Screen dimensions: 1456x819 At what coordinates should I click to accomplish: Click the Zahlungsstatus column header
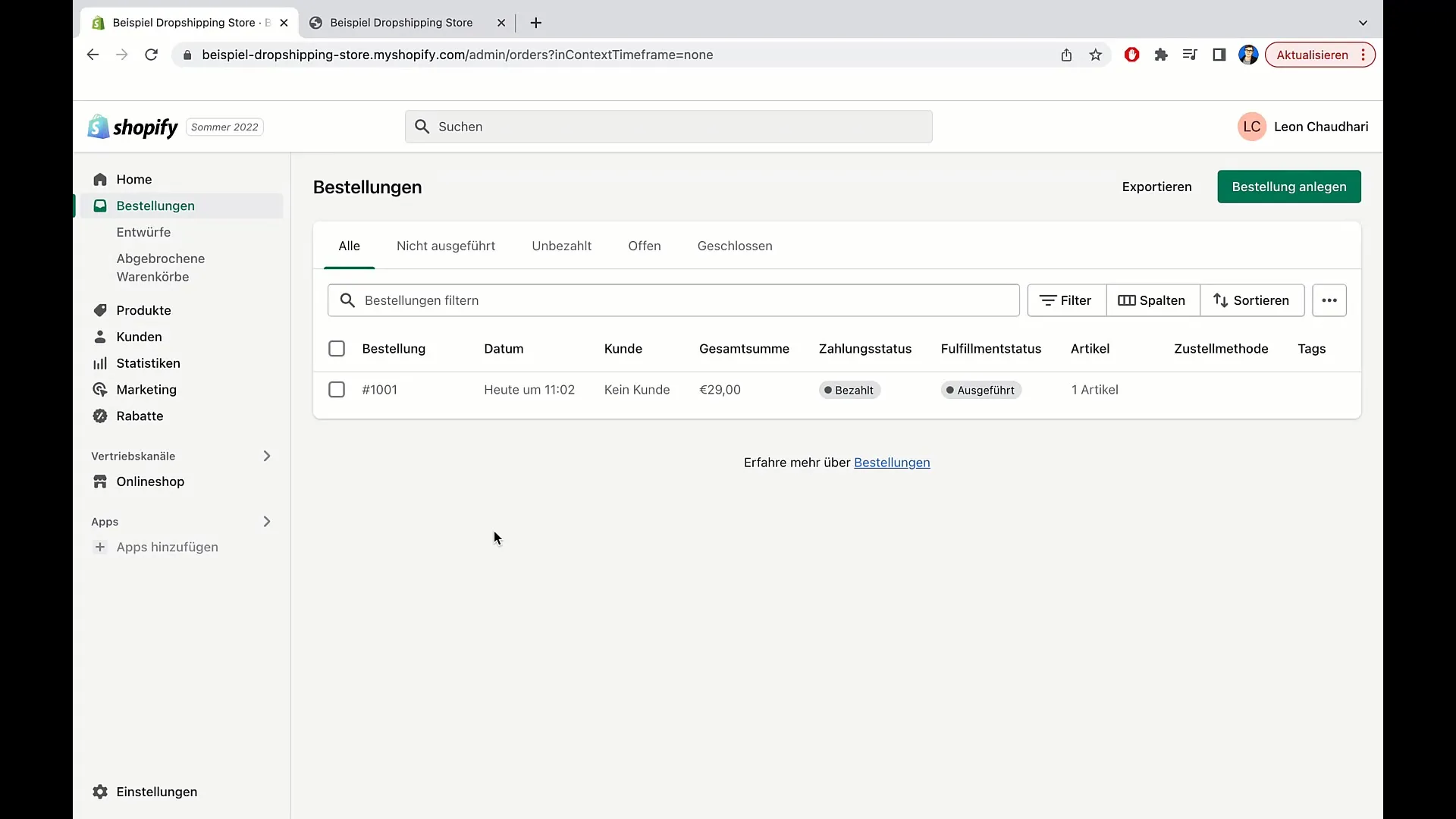[x=864, y=349]
